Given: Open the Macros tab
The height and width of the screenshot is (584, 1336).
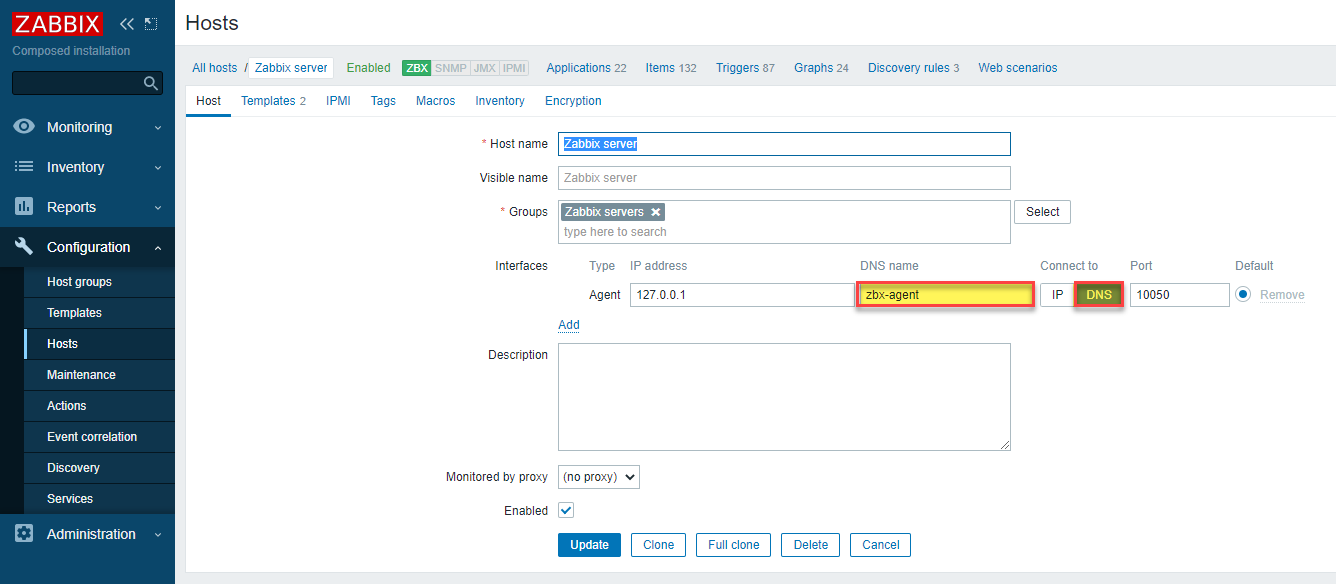Looking at the screenshot, I should click(x=435, y=101).
